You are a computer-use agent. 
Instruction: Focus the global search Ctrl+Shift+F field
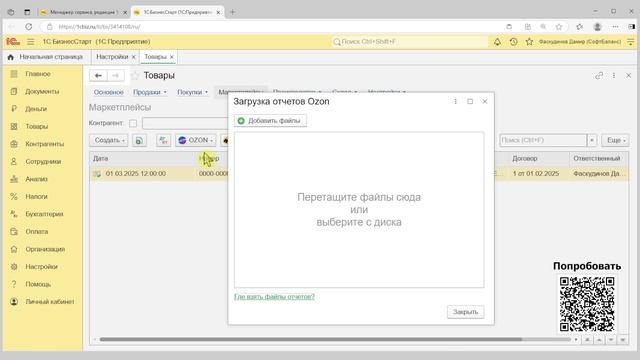[409, 42]
